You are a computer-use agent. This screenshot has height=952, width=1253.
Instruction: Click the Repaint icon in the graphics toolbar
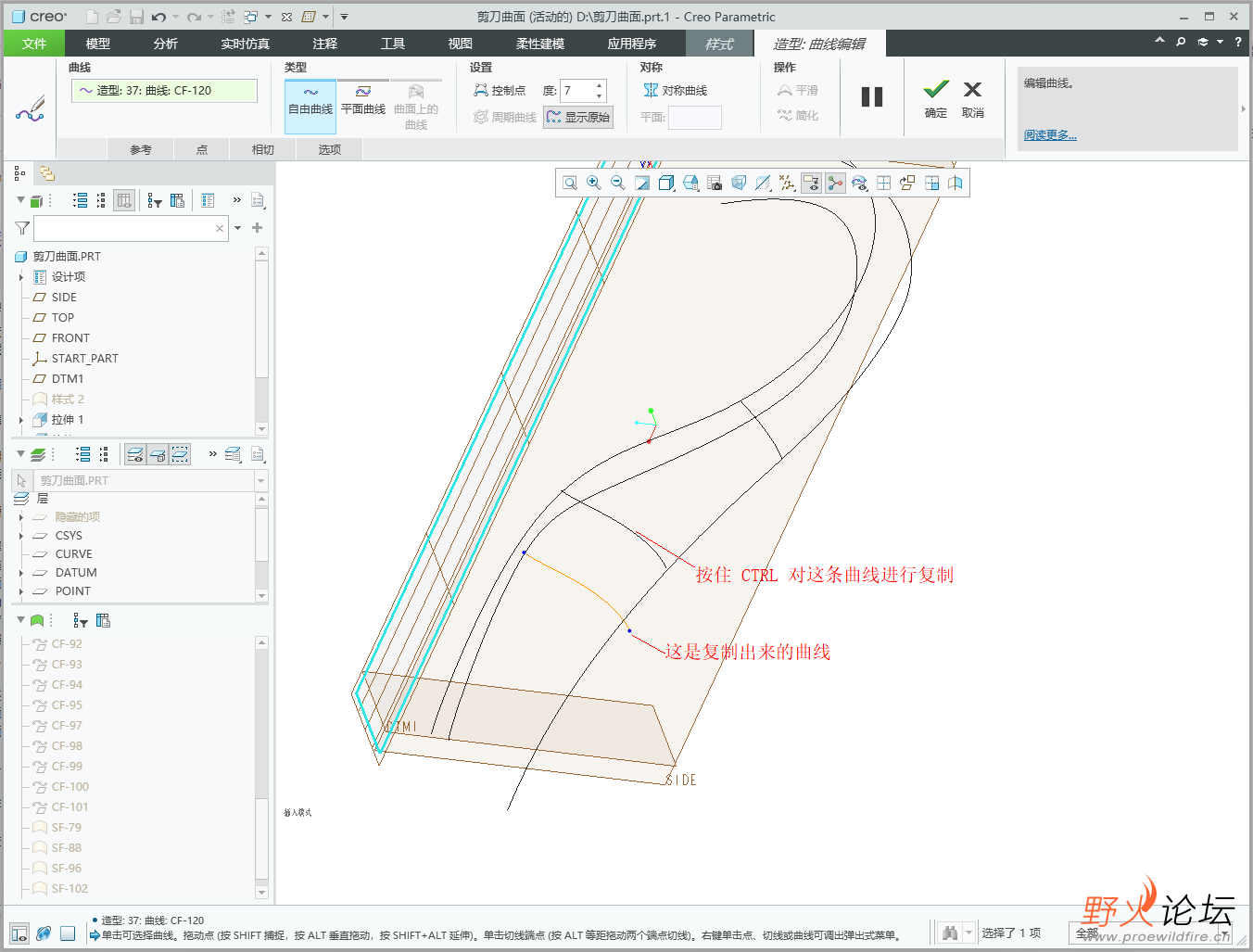coord(642,184)
